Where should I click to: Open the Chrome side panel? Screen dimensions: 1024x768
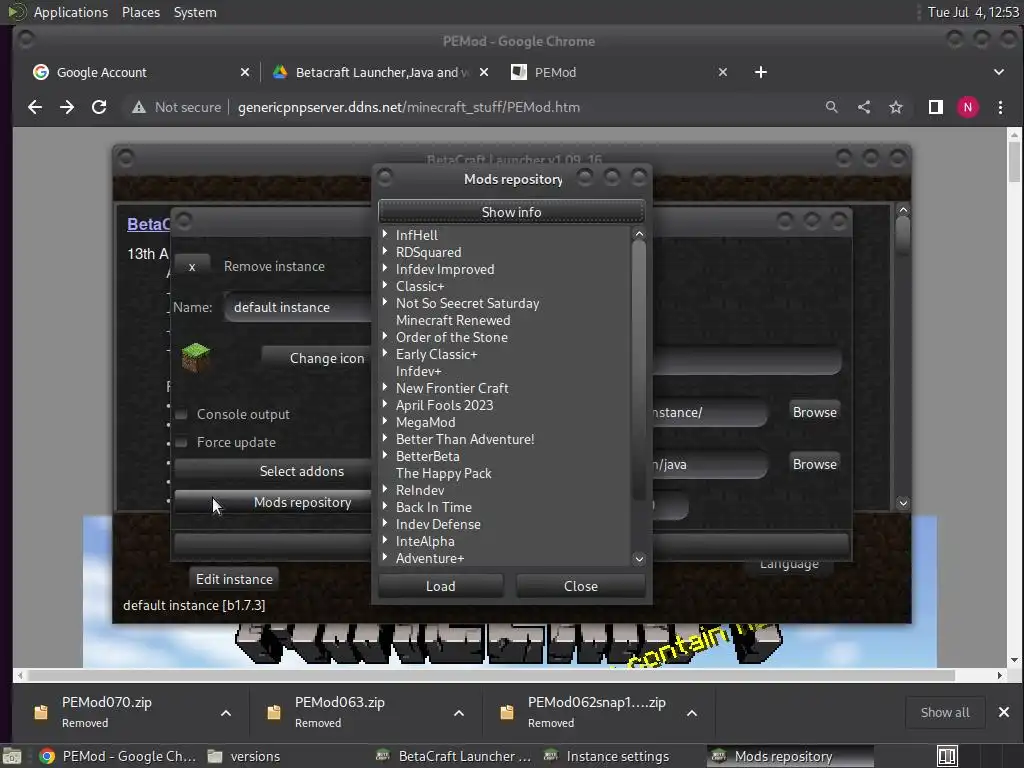(935, 107)
